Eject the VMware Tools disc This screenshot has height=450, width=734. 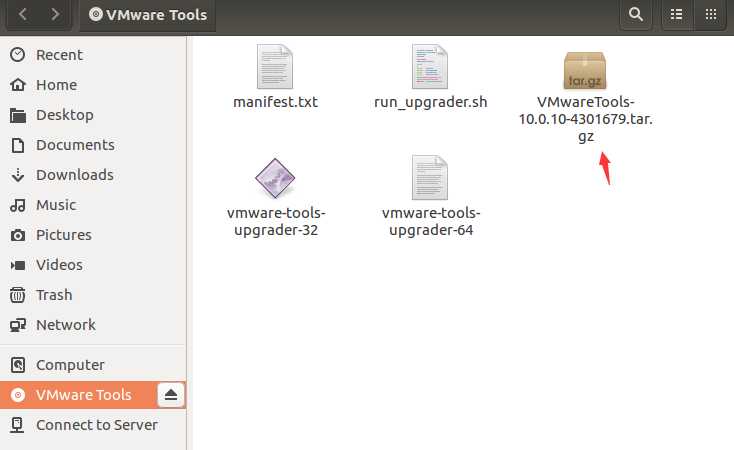170,395
